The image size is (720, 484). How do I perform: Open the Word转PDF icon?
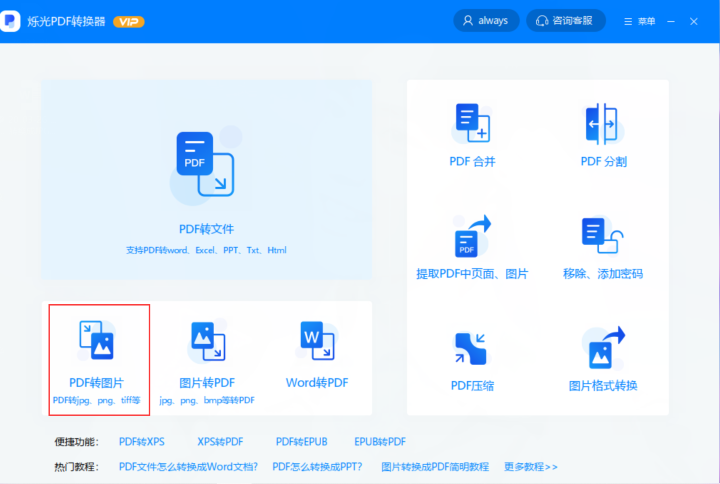coord(317,340)
